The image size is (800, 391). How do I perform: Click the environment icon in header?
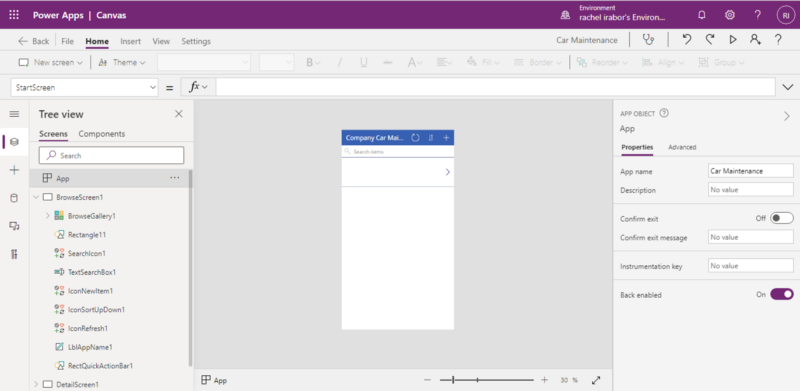(565, 15)
